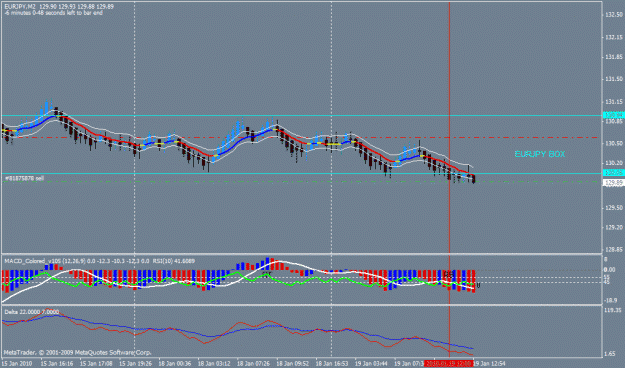Click the MetaTrader copyright text

click(77, 352)
